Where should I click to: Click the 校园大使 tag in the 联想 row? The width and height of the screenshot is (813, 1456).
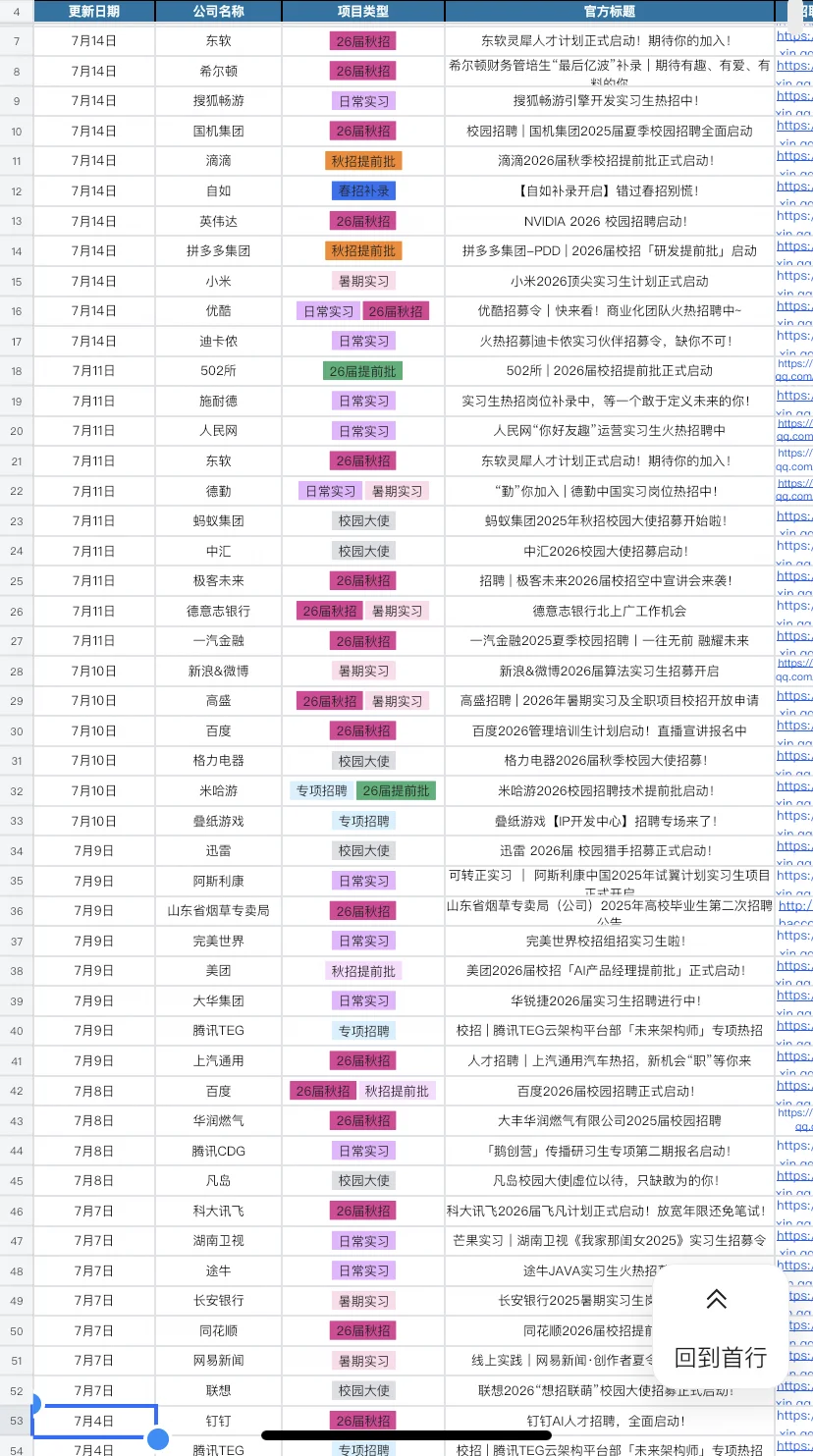[x=363, y=1391]
